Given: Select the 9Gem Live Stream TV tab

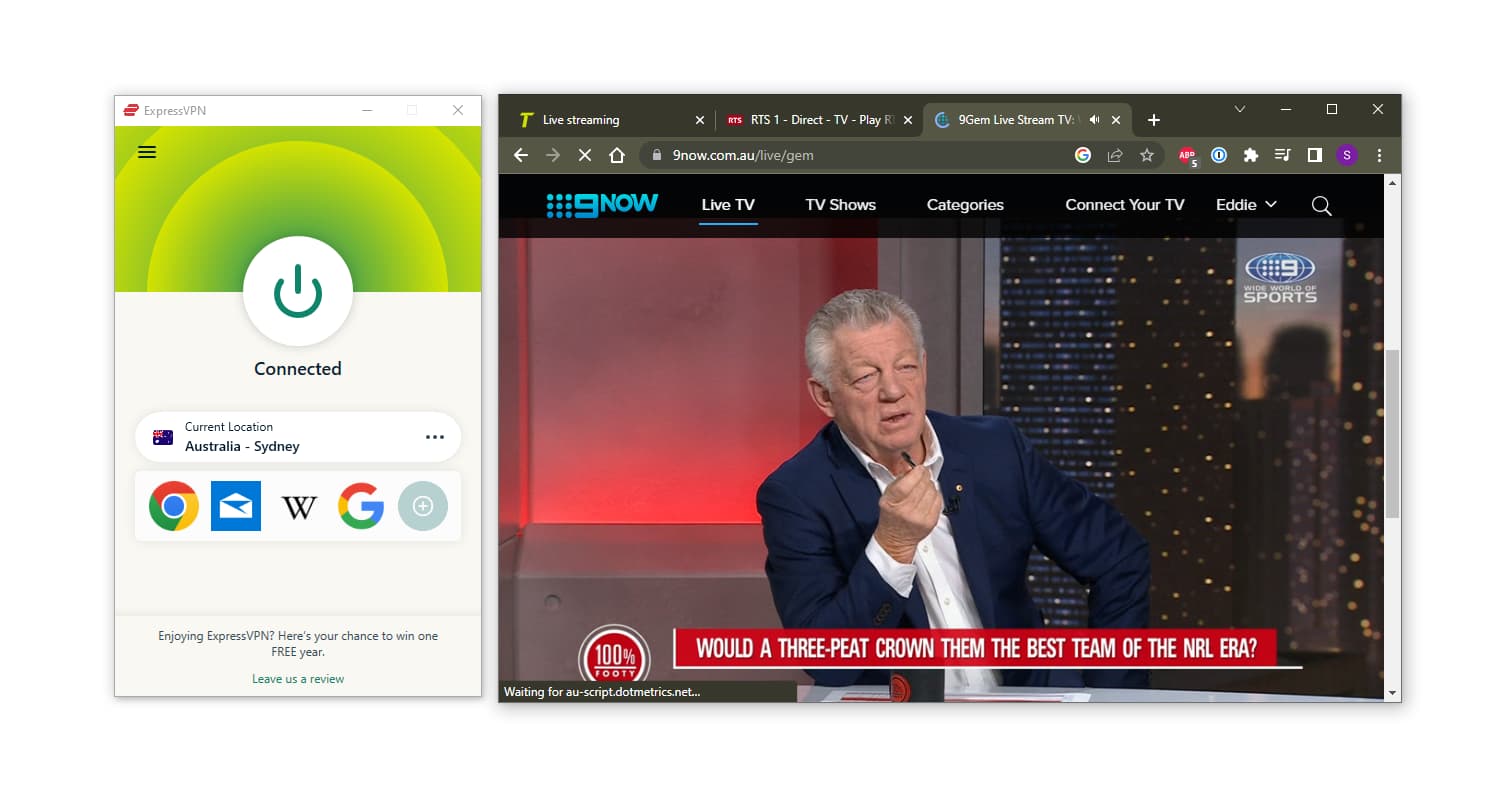Looking at the screenshot, I should coord(1028,120).
